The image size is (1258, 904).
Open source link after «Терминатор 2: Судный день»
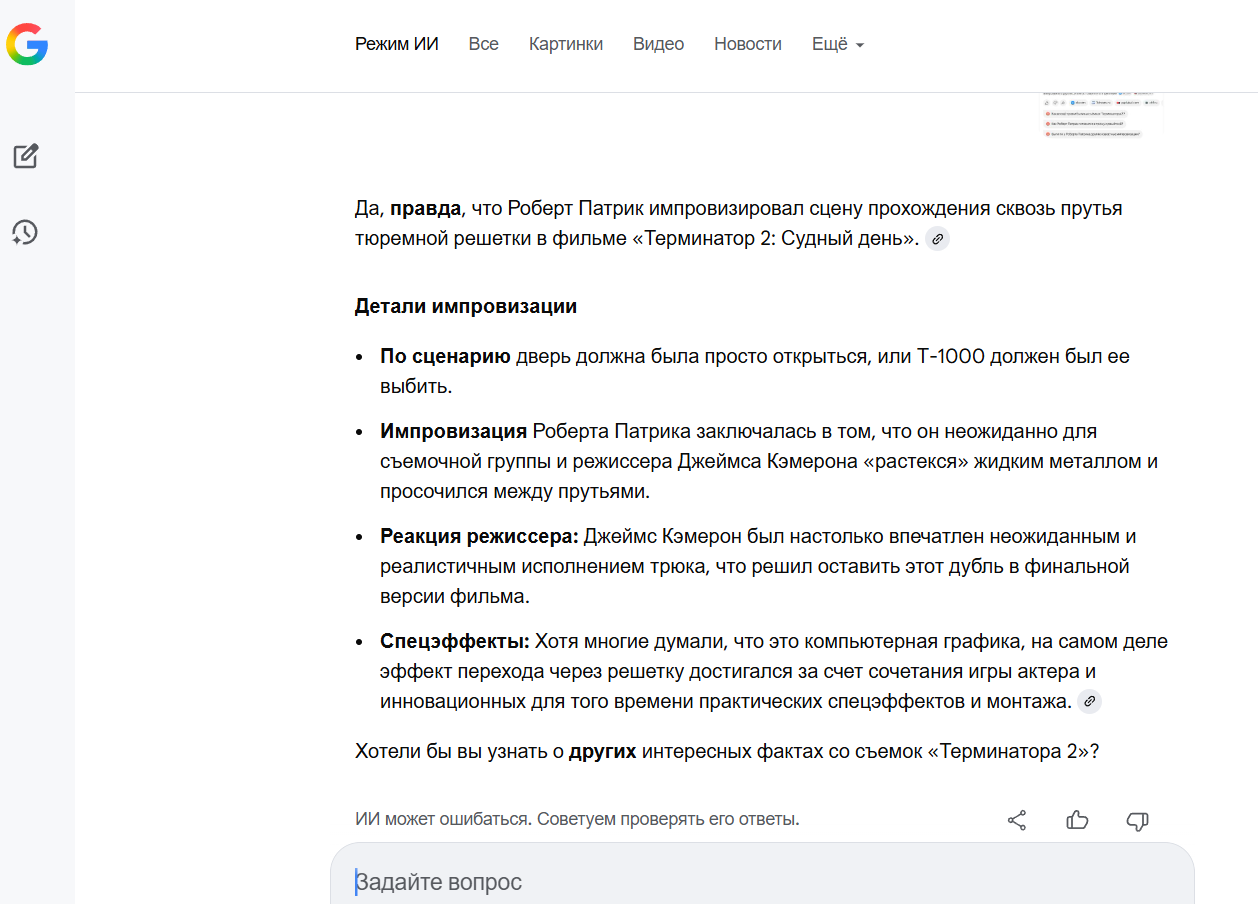pos(937,239)
